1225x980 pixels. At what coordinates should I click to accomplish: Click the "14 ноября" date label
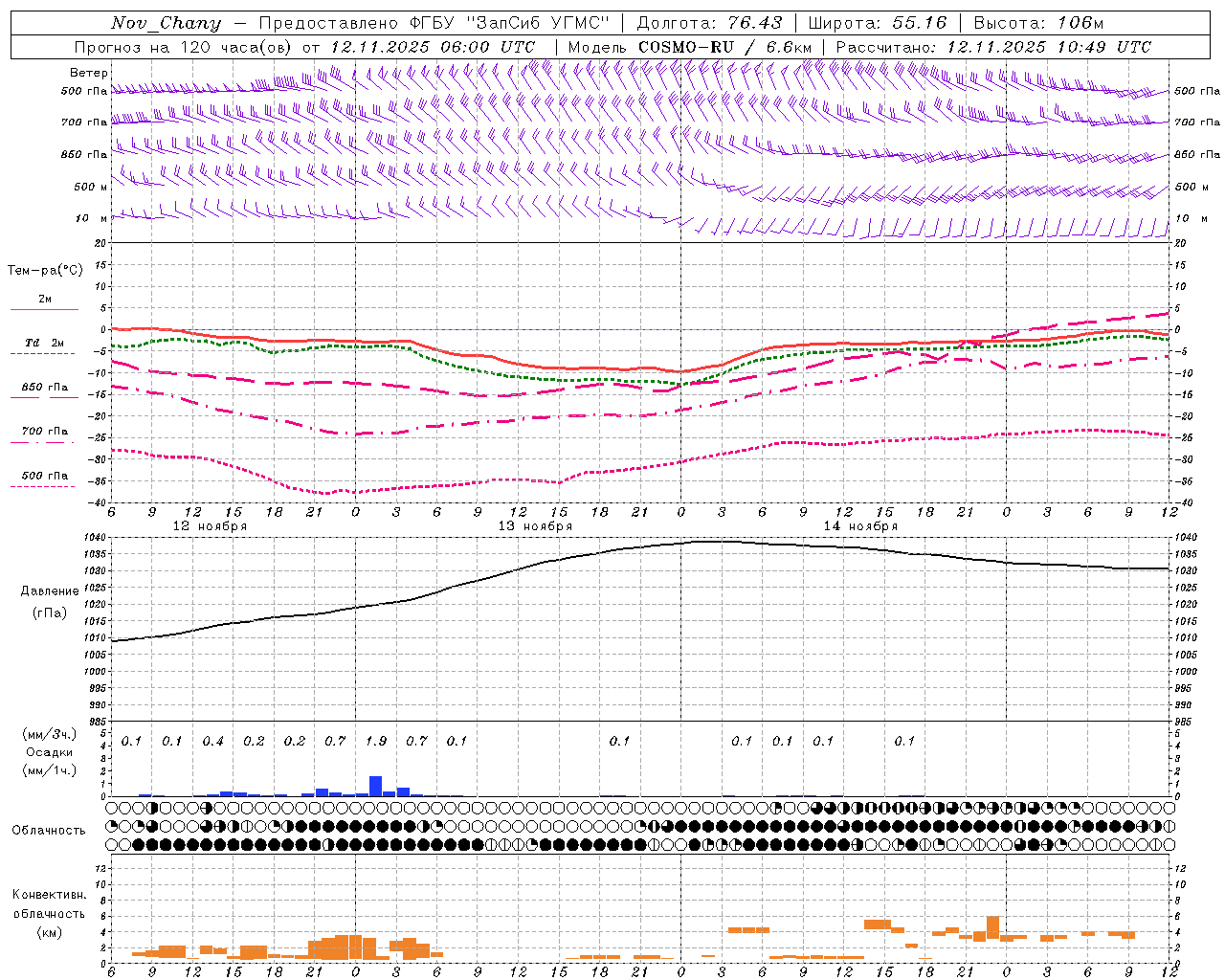tap(860, 526)
